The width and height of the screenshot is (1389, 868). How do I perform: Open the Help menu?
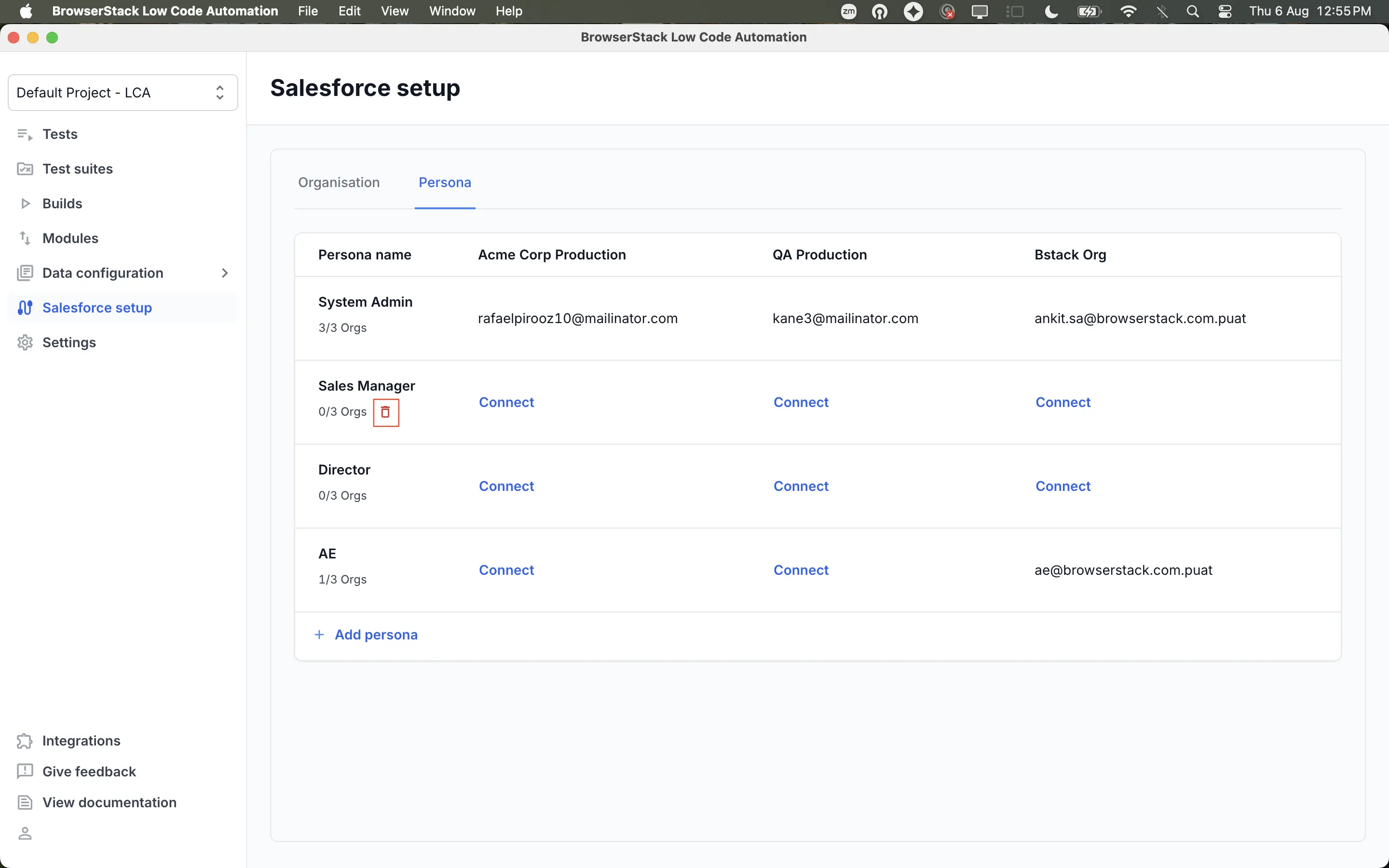point(508,12)
